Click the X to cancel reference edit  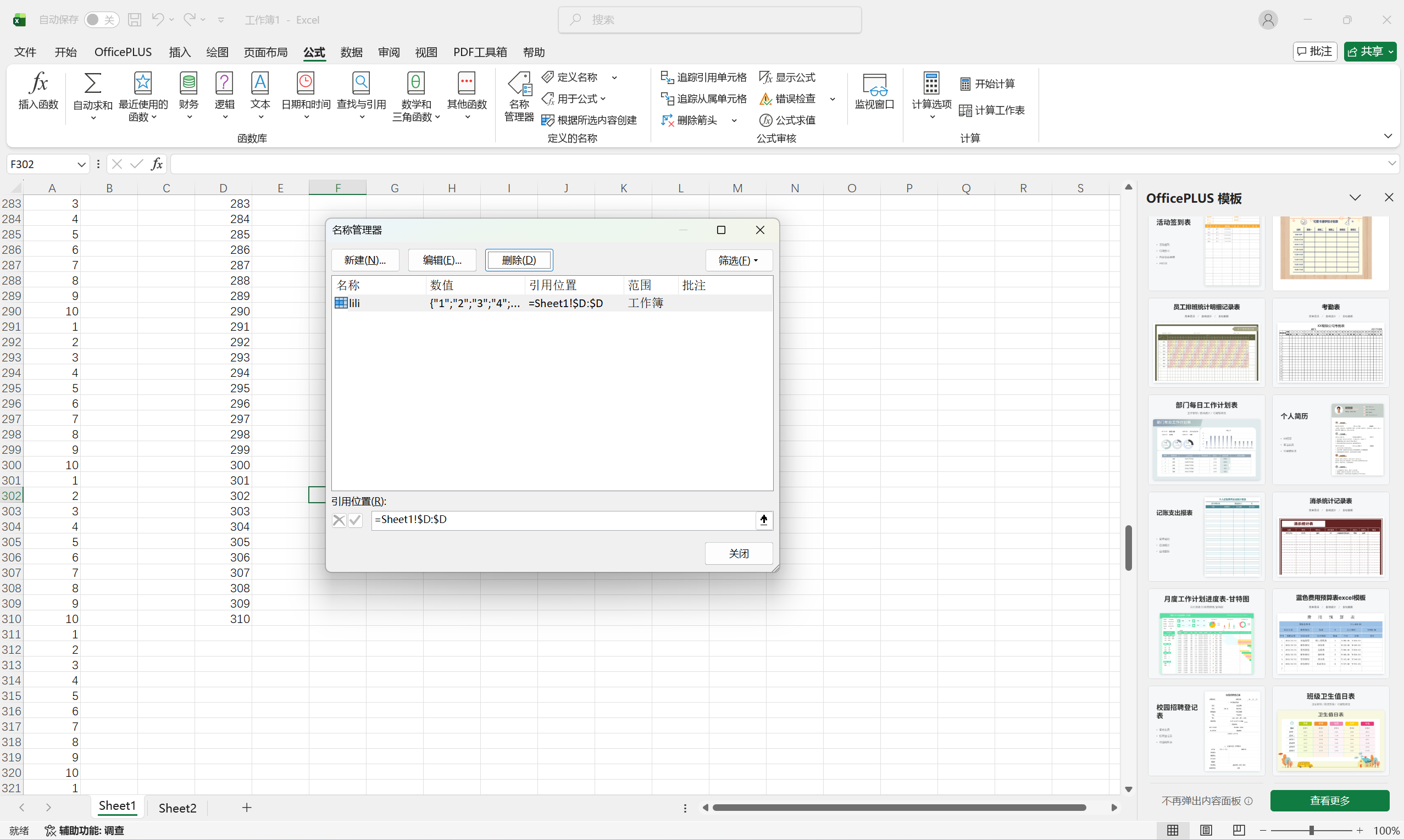pos(338,520)
